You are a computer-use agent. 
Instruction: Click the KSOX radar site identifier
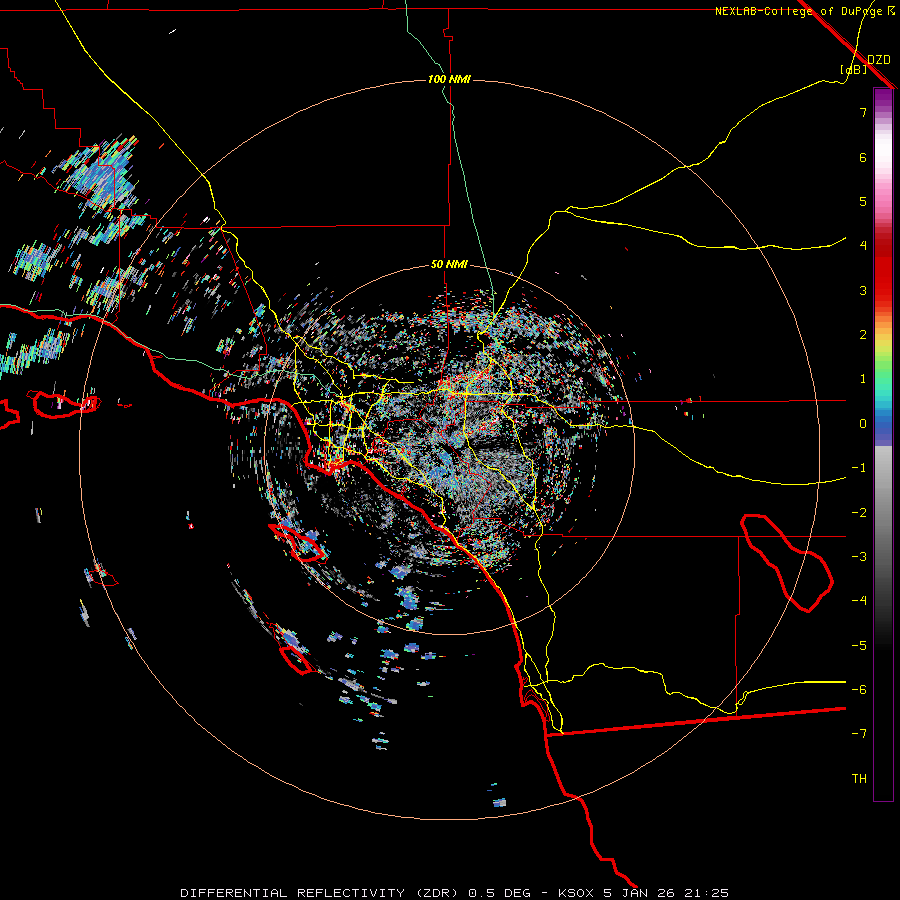576,893
